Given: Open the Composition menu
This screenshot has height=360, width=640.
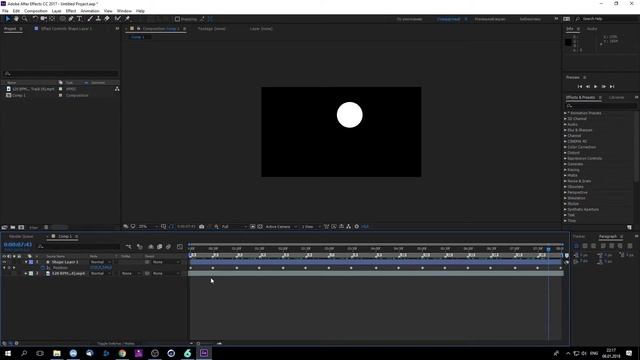Looking at the screenshot, I should tap(36, 11).
